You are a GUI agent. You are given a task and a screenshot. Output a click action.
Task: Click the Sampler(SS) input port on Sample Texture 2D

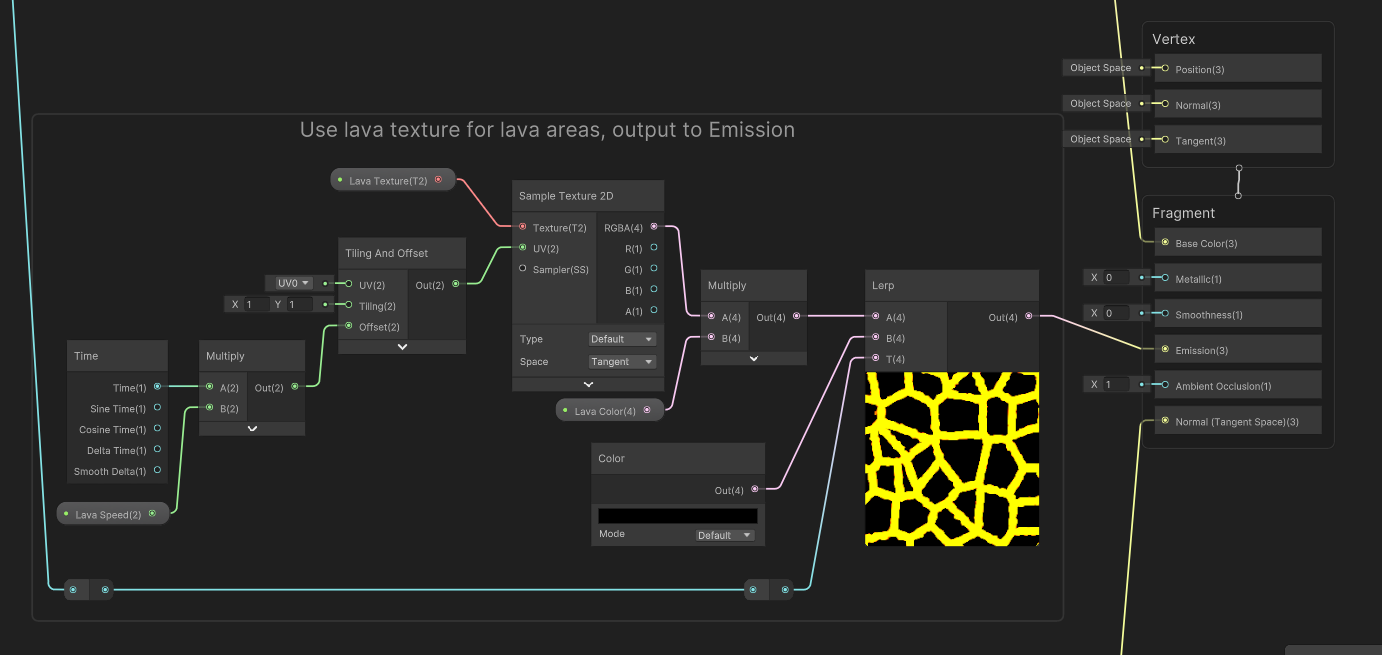coord(521,268)
